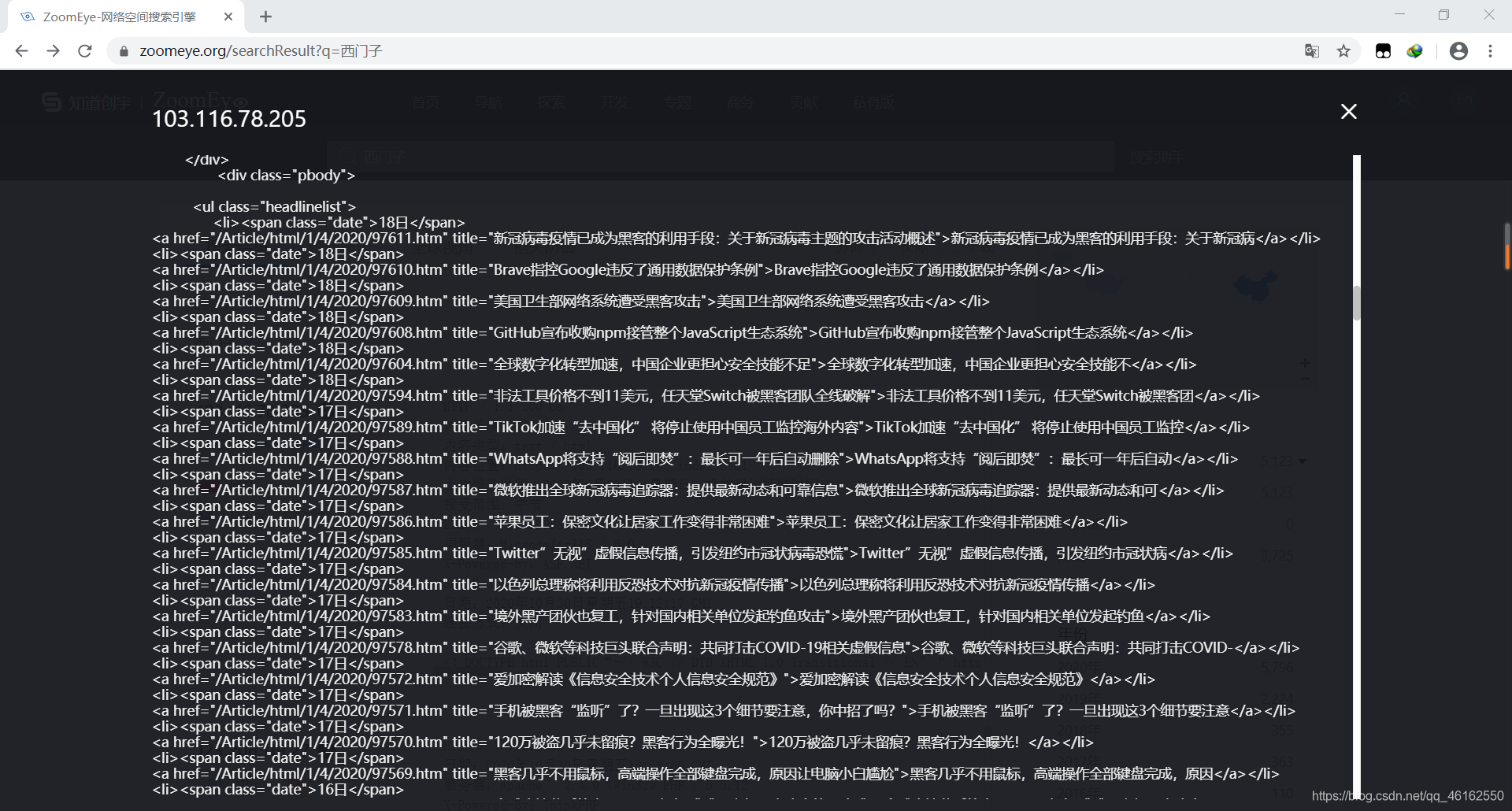Close the ZoomEye browser tab

[228, 17]
